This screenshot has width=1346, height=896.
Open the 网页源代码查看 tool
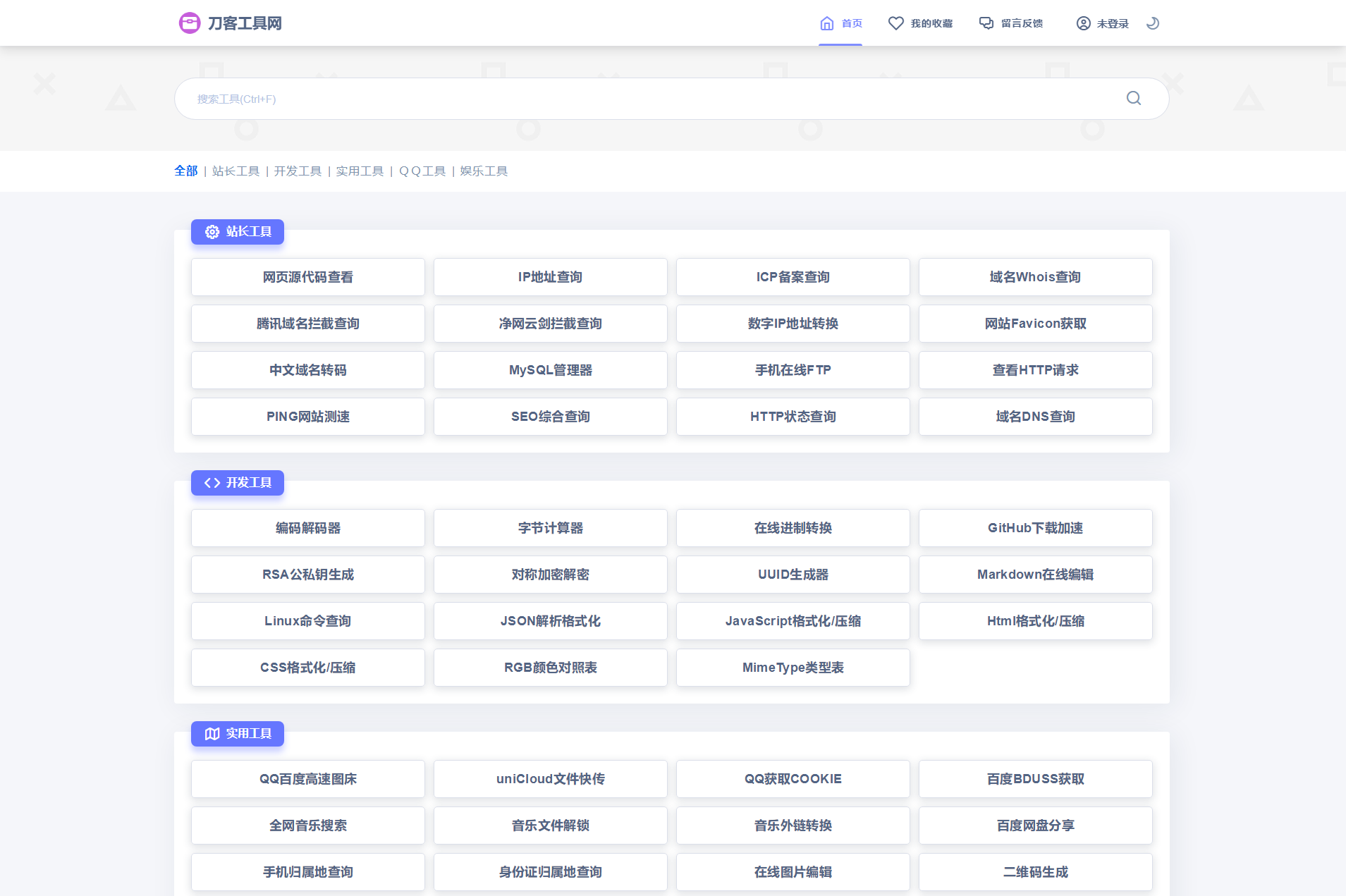point(308,277)
